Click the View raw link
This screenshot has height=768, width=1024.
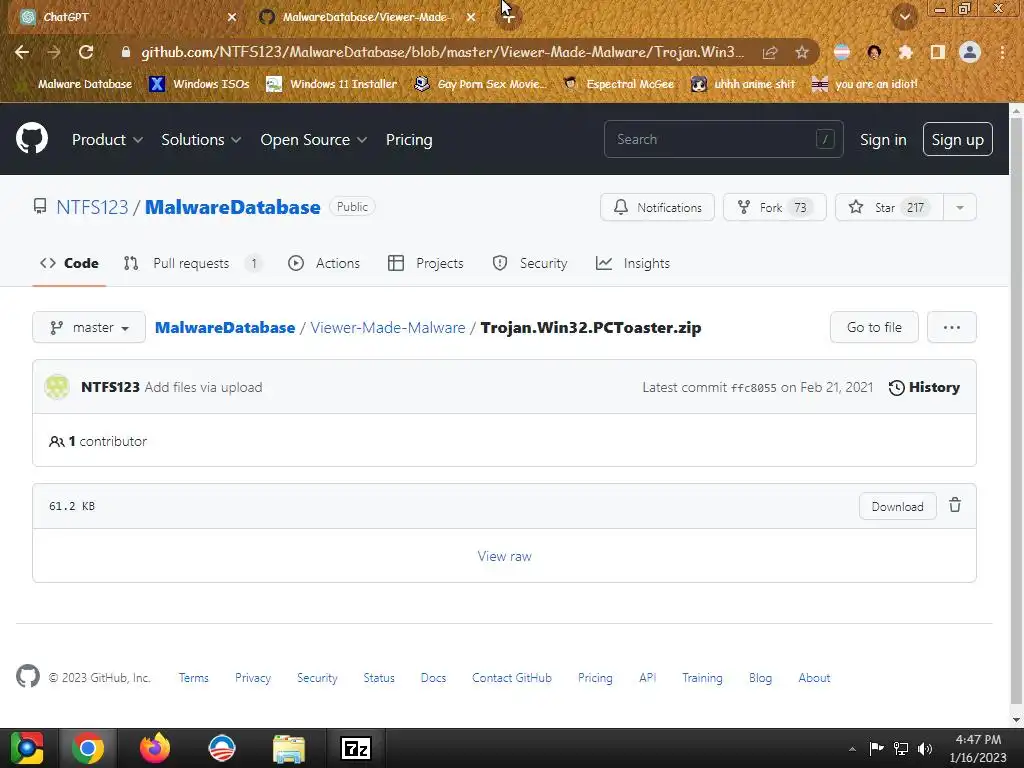pos(504,556)
